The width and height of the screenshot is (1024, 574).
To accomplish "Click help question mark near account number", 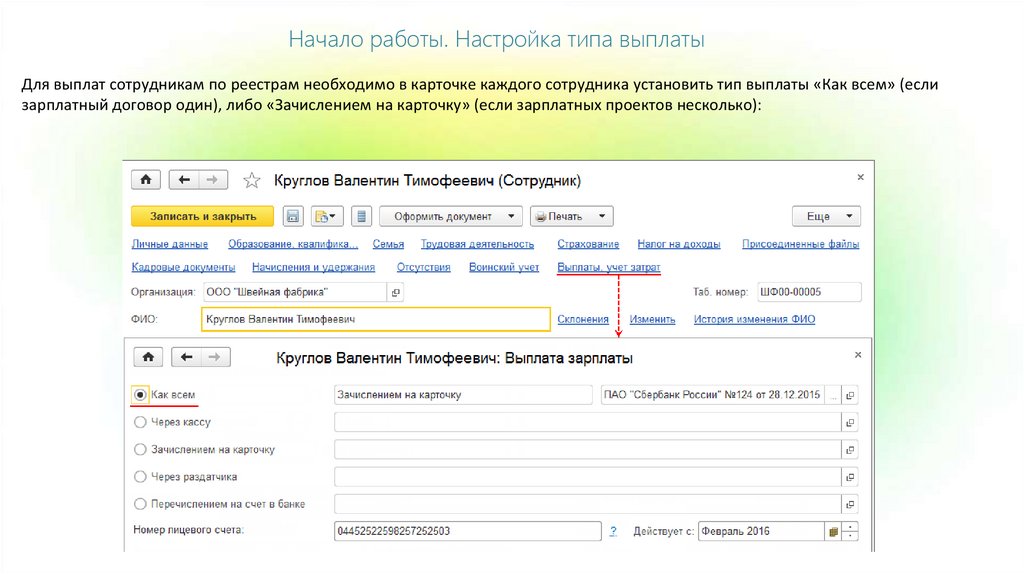I will click(613, 532).
